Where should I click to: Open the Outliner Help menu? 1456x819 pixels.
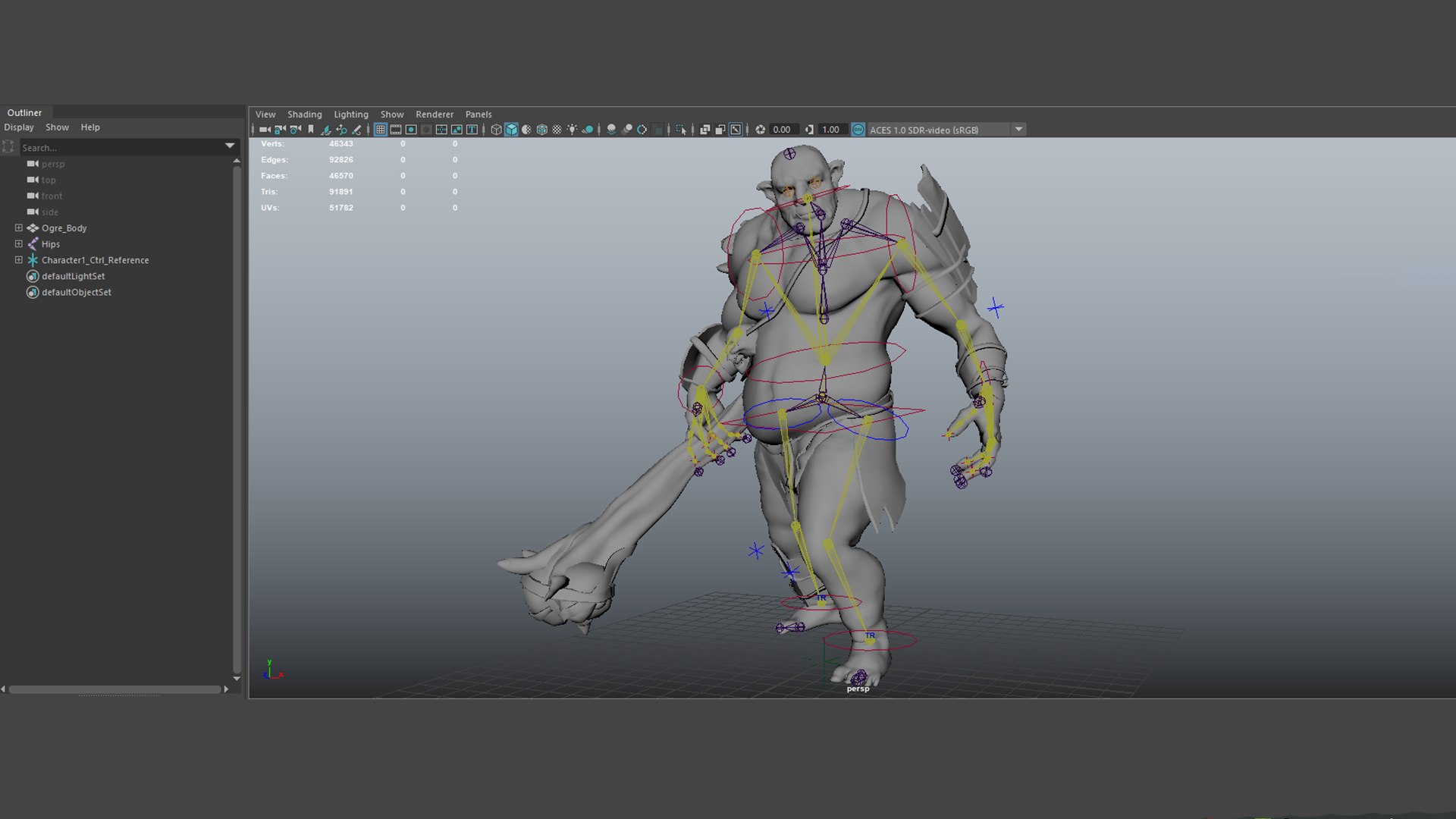(90, 127)
